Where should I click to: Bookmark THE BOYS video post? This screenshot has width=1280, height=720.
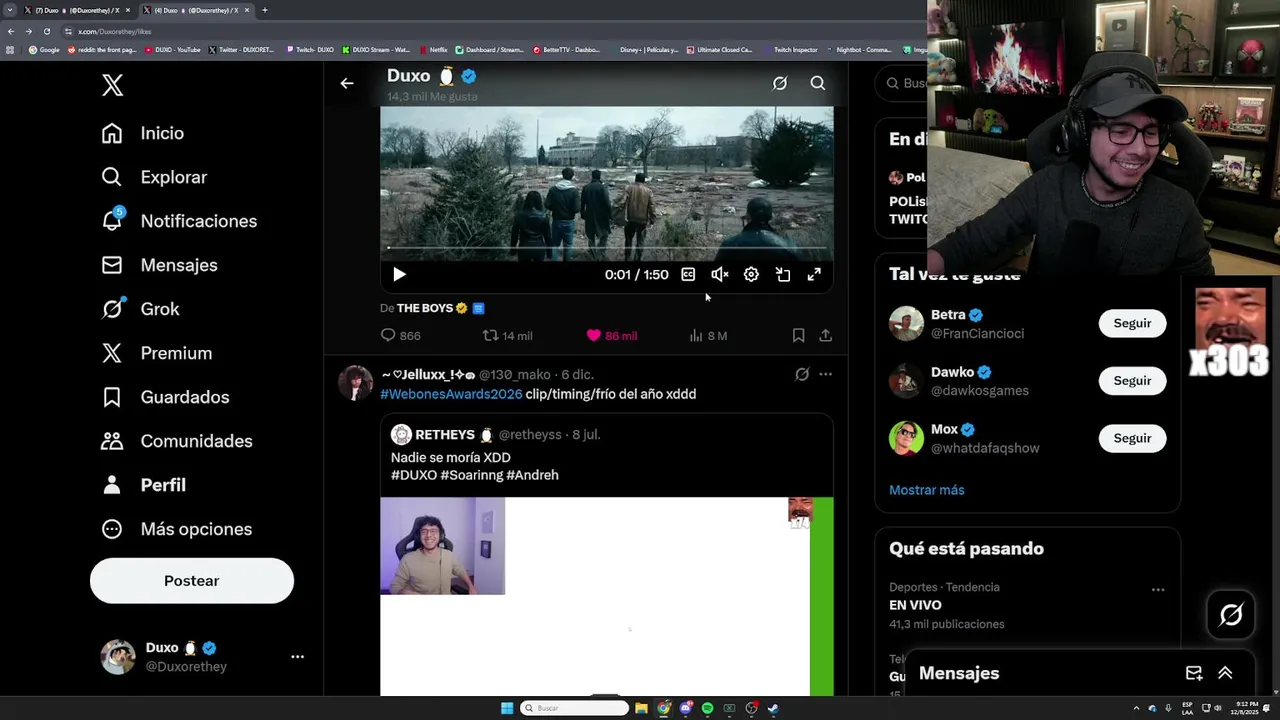click(798, 336)
